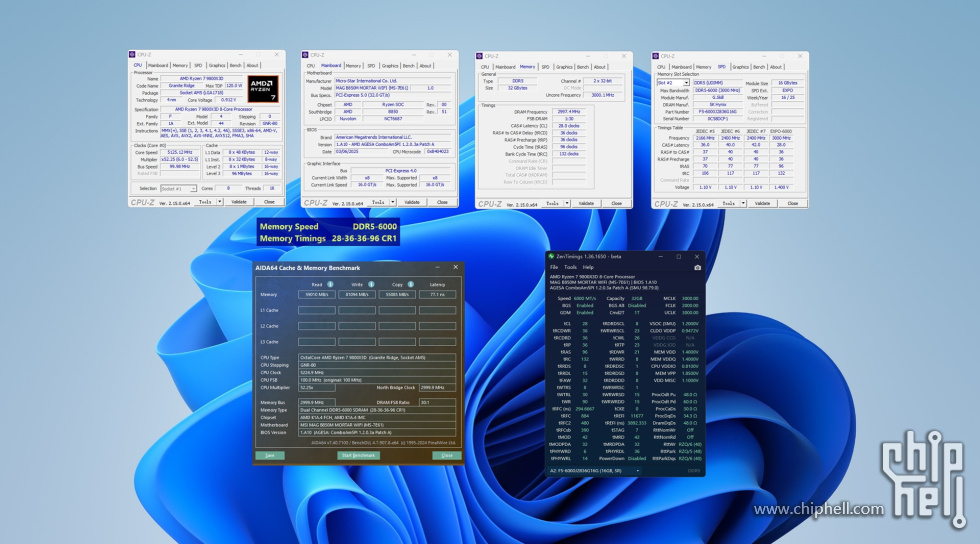
Task: Open Bench tab in the CPU-Z SPD window
Action: pyautogui.click(x=759, y=67)
